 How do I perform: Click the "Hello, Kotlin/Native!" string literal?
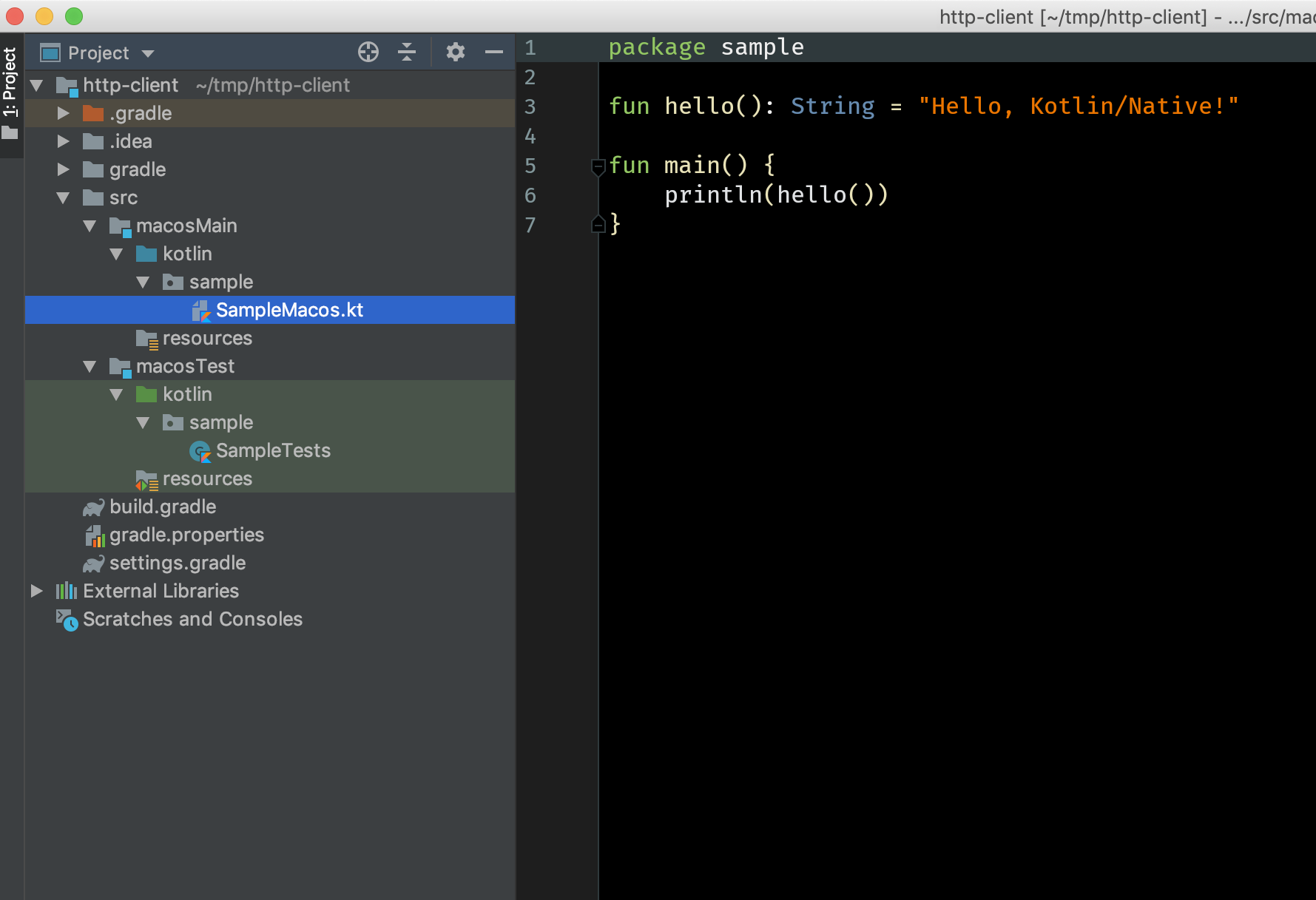1078,106
